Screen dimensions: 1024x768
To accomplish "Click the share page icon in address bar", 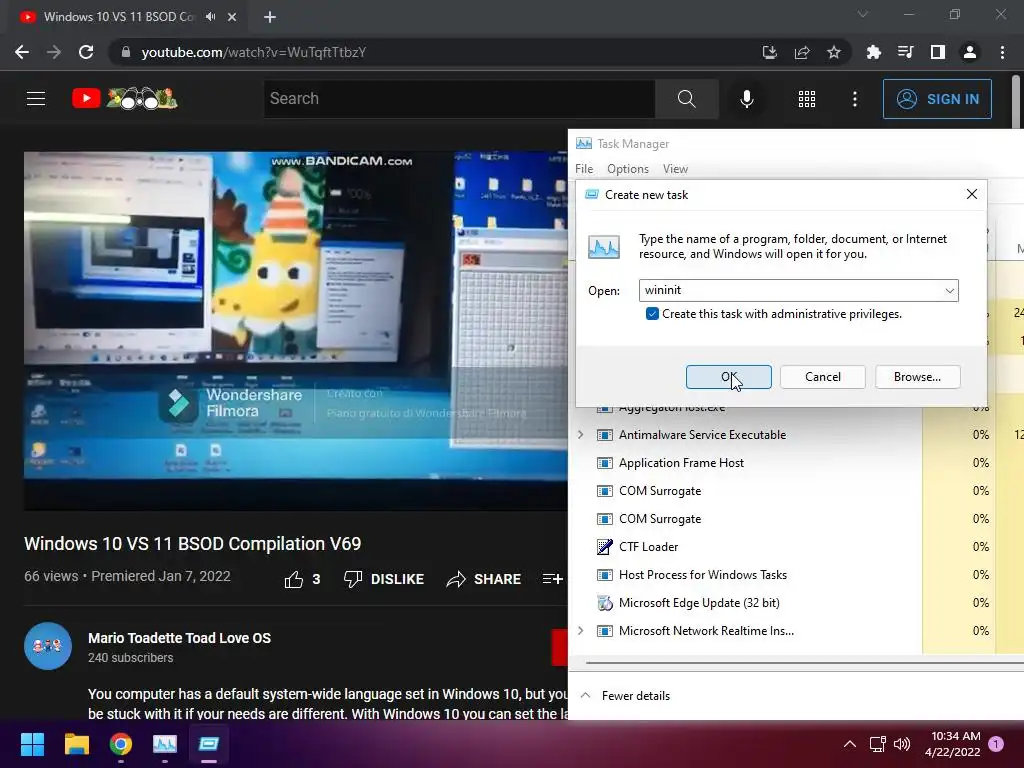I will (802, 52).
